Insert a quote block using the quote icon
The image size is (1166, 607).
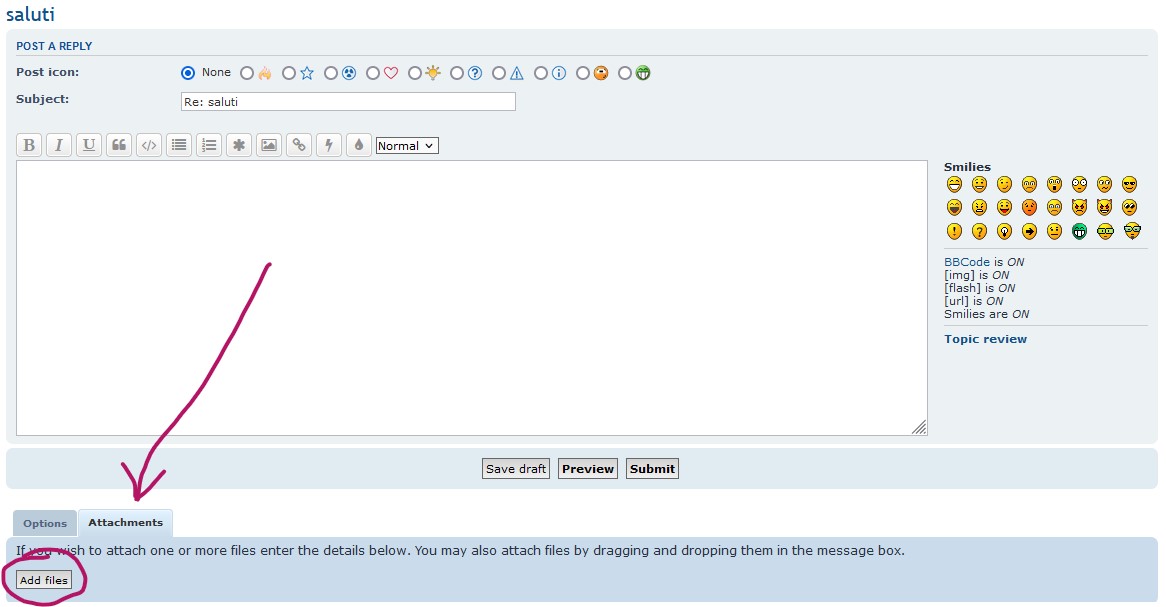(119, 145)
